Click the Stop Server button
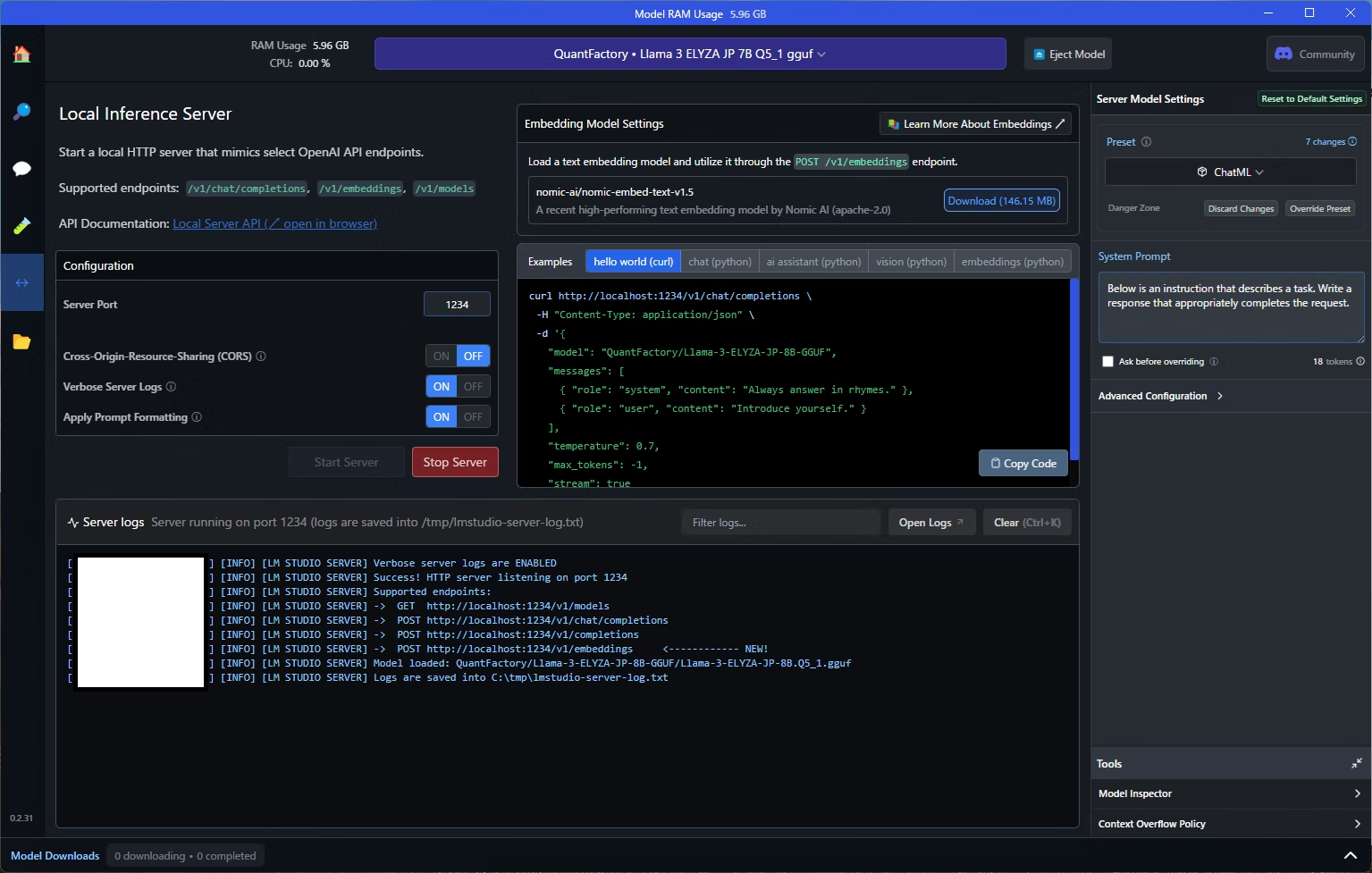Viewport: 1372px width, 873px height. coord(455,462)
